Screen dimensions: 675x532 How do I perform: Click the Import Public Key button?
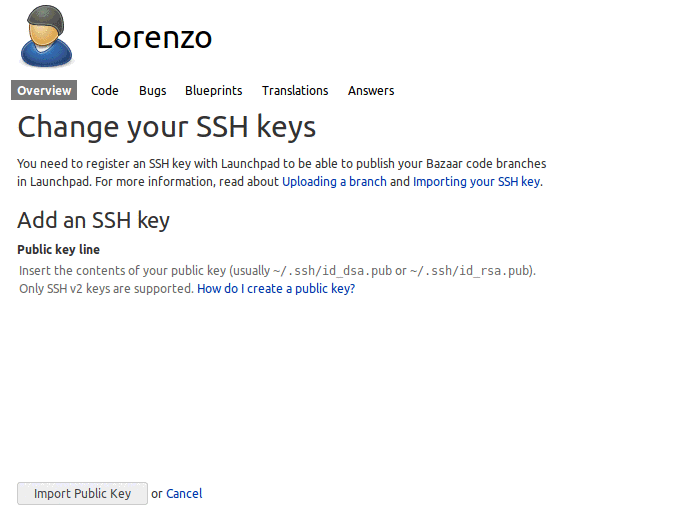(x=82, y=493)
